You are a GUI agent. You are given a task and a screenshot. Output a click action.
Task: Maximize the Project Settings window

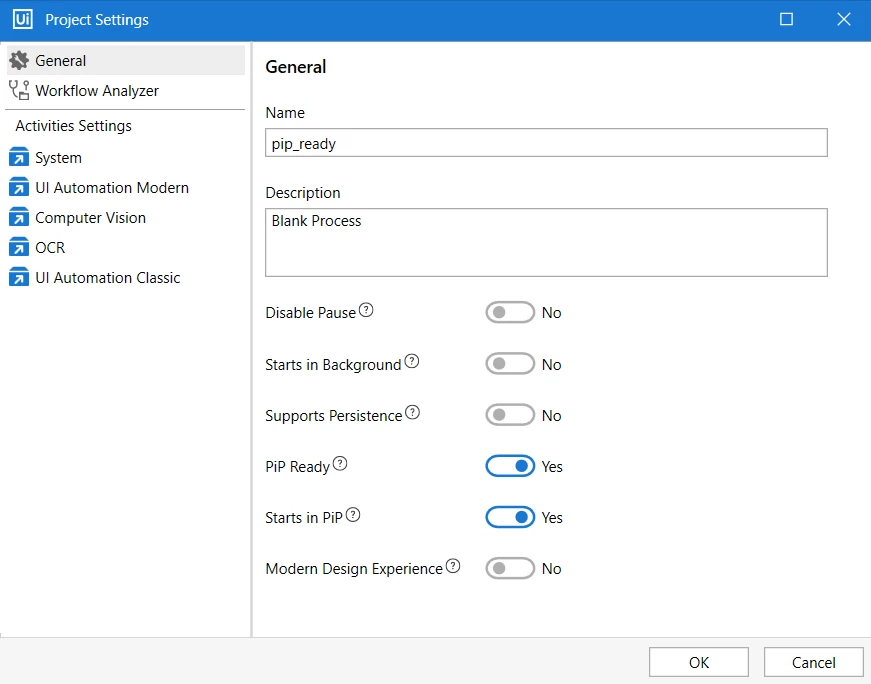pyautogui.click(x=786, y=19)
